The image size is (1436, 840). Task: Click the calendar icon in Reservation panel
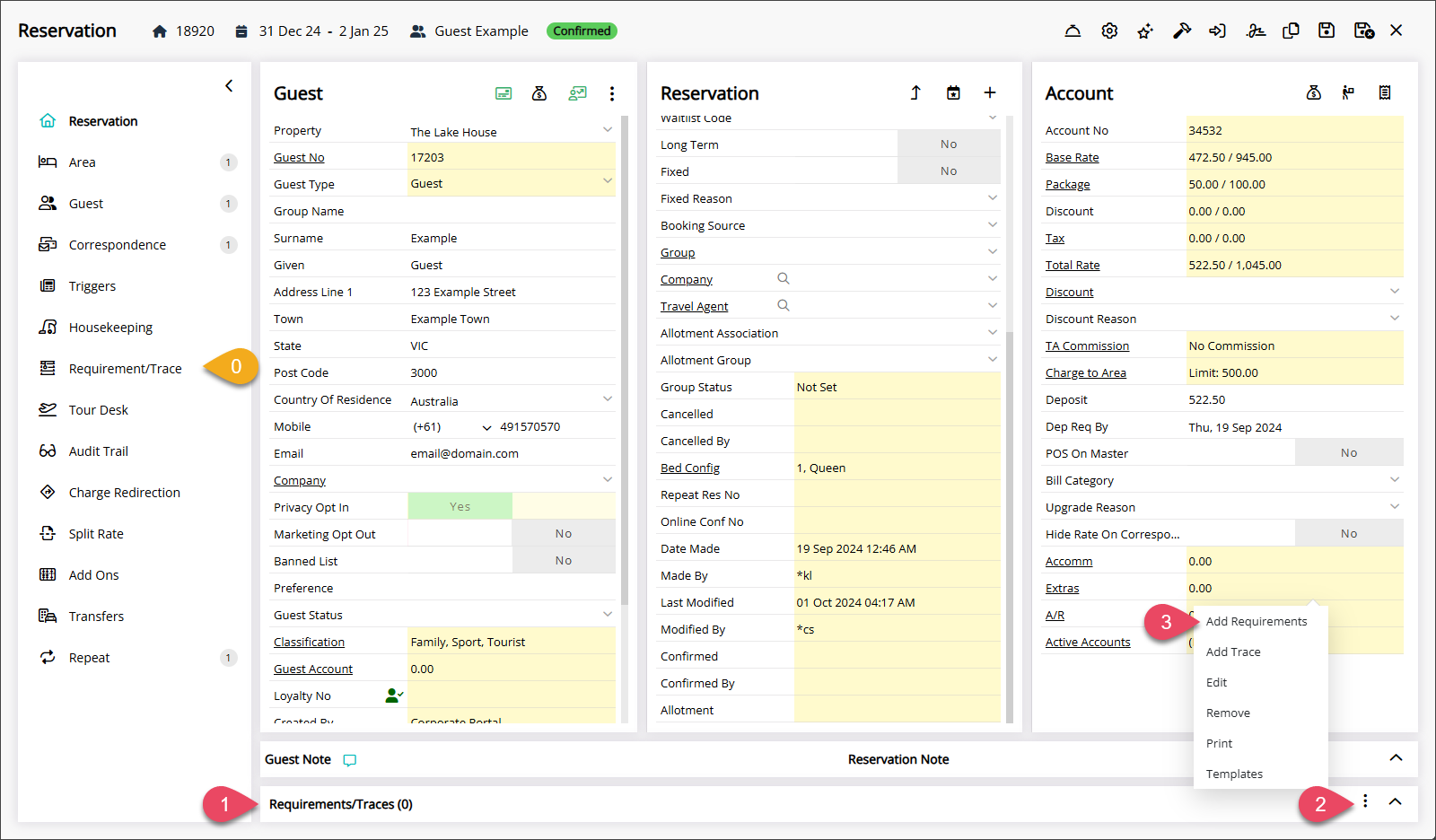click(x=953, y=92)
